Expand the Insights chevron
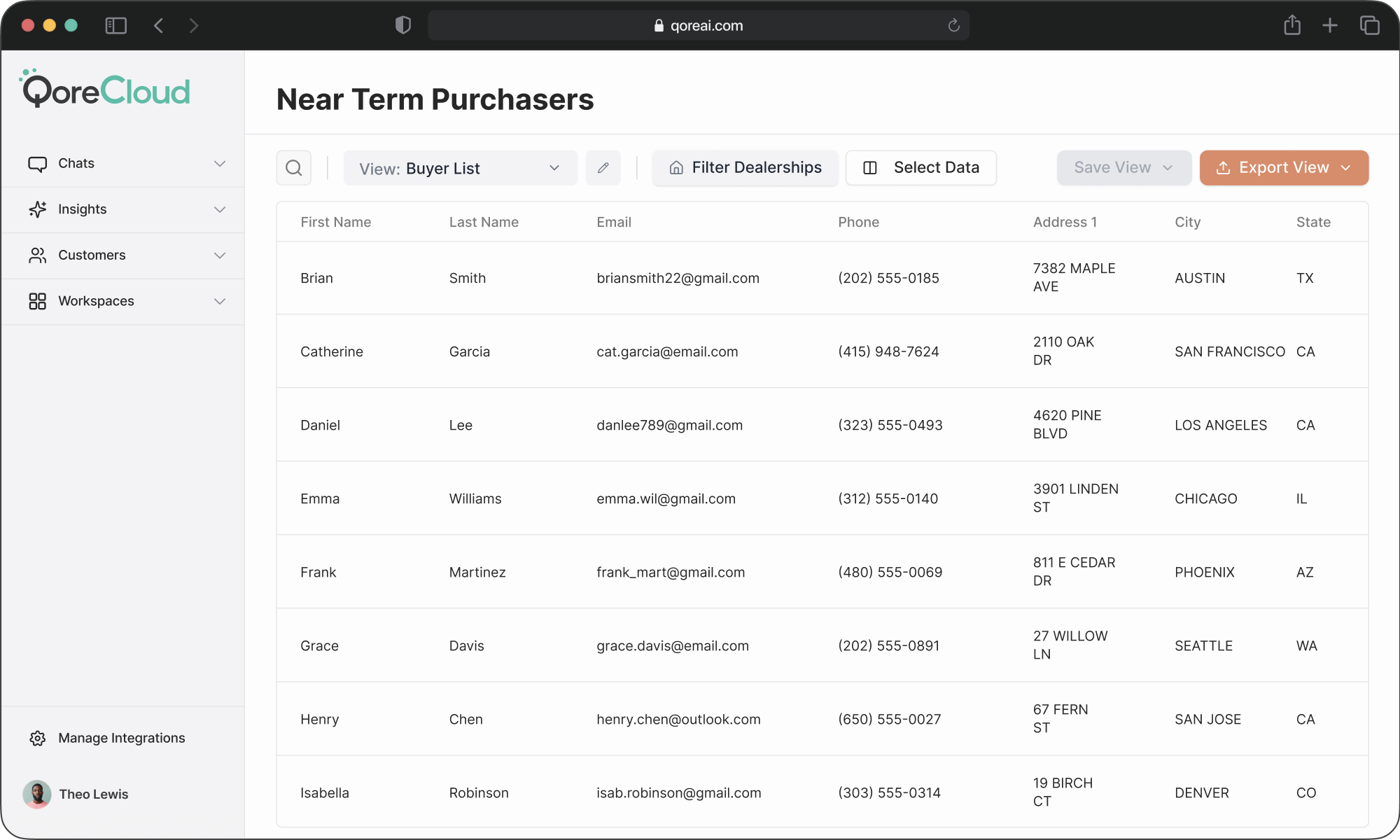 (x=220, y=209)
